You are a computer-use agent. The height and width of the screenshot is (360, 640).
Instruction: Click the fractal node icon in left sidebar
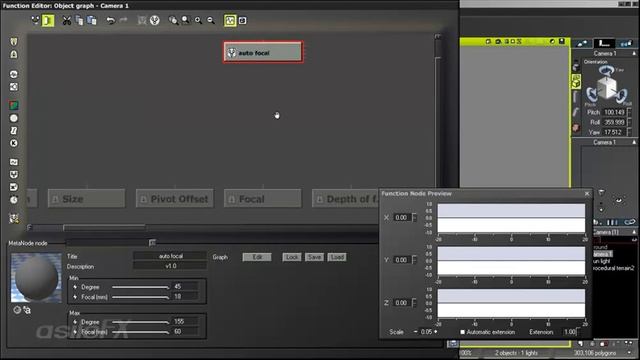(x=14, y=87)
